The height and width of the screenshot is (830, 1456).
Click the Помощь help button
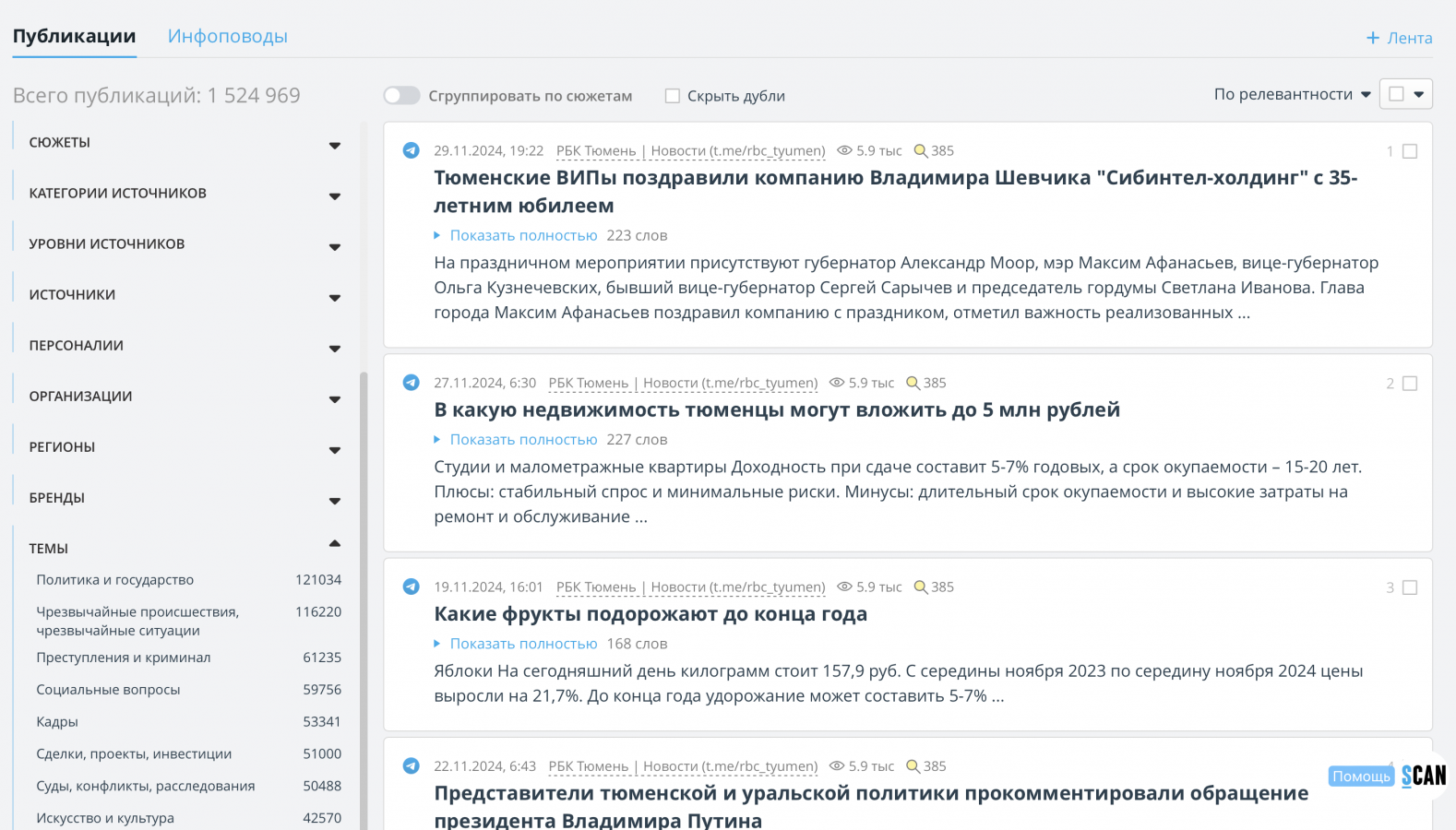[1361, 777]
